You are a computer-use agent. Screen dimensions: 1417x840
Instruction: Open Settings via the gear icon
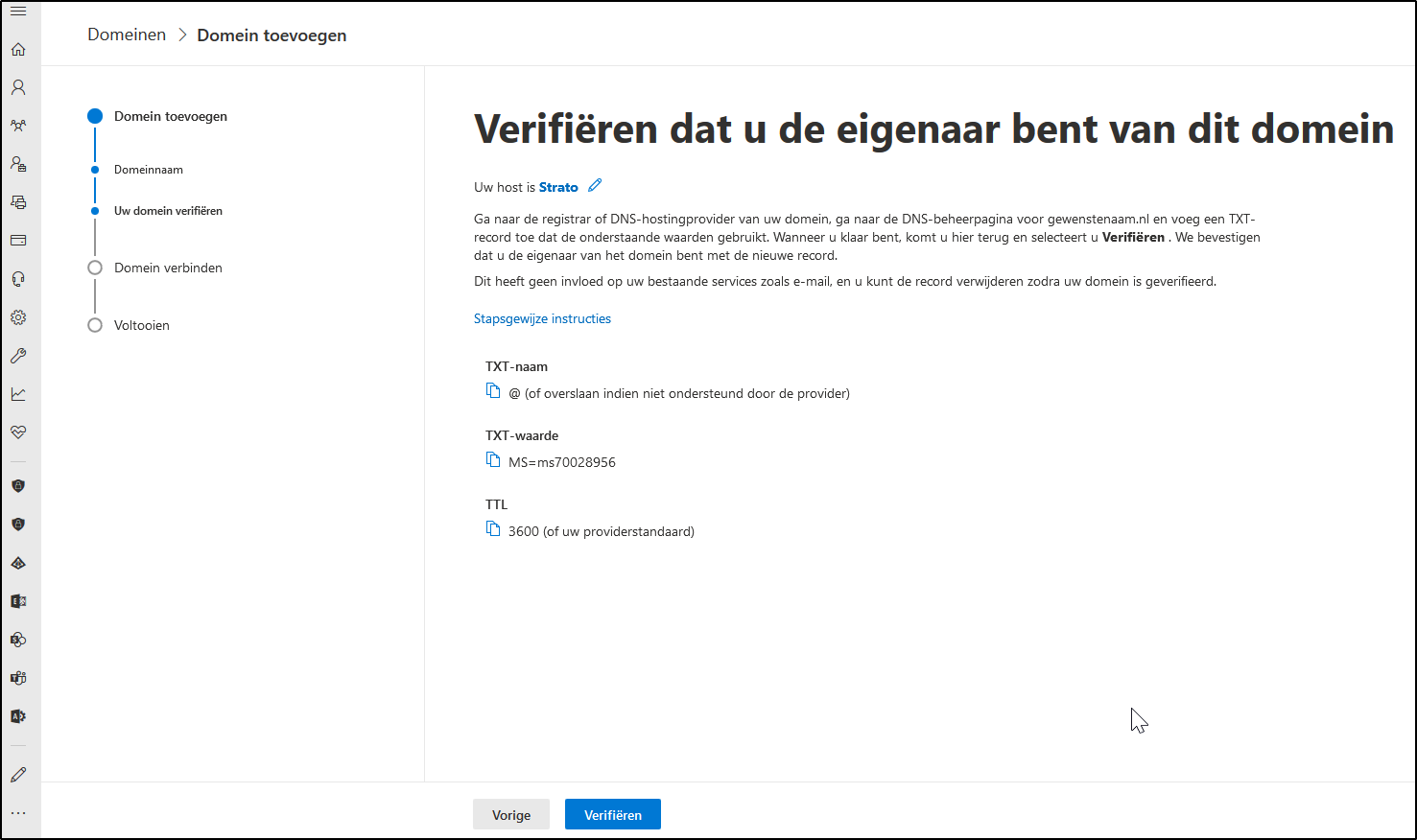click(x=18, y=317)
